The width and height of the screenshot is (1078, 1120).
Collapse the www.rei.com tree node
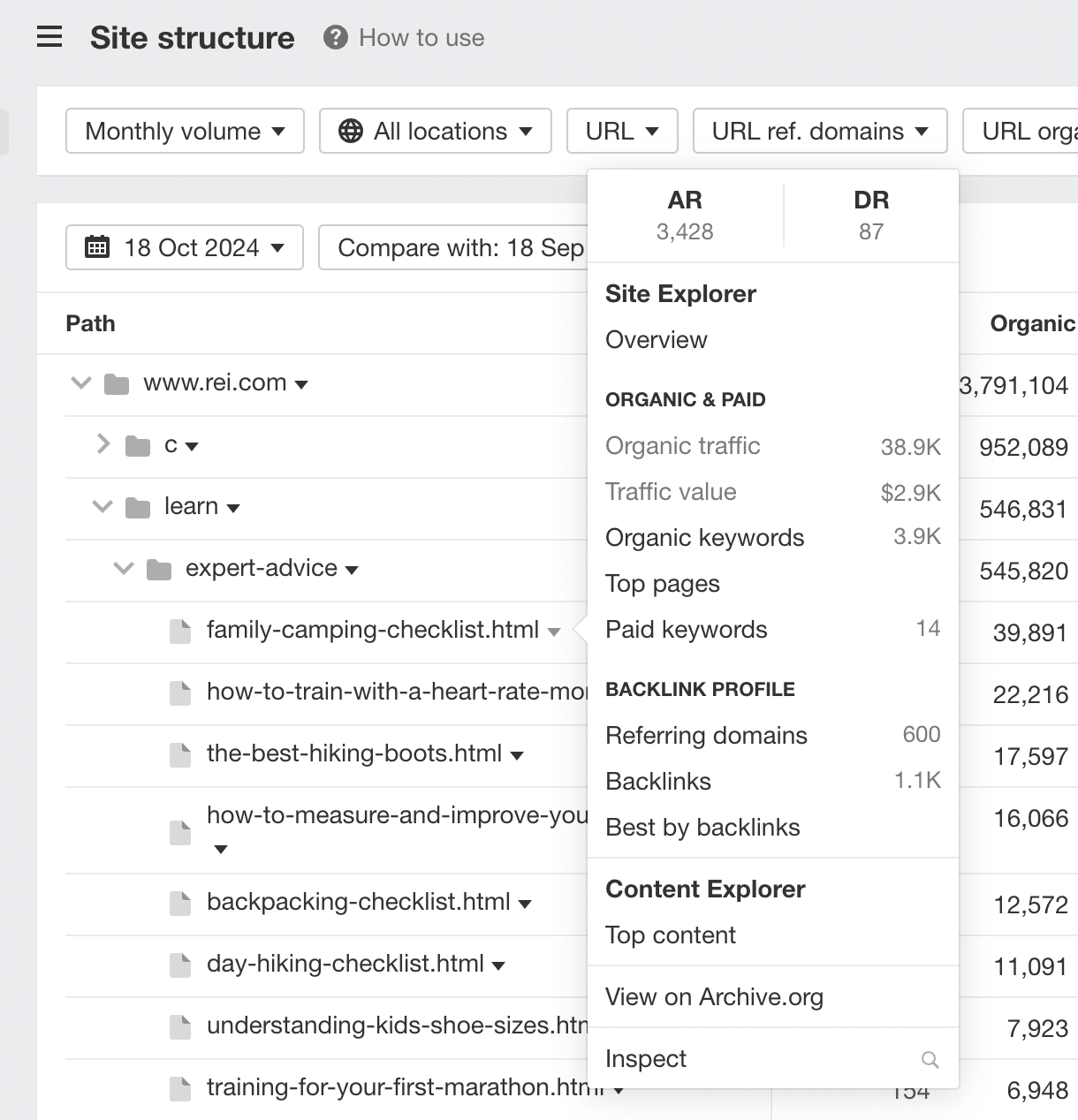click(81, 383)
